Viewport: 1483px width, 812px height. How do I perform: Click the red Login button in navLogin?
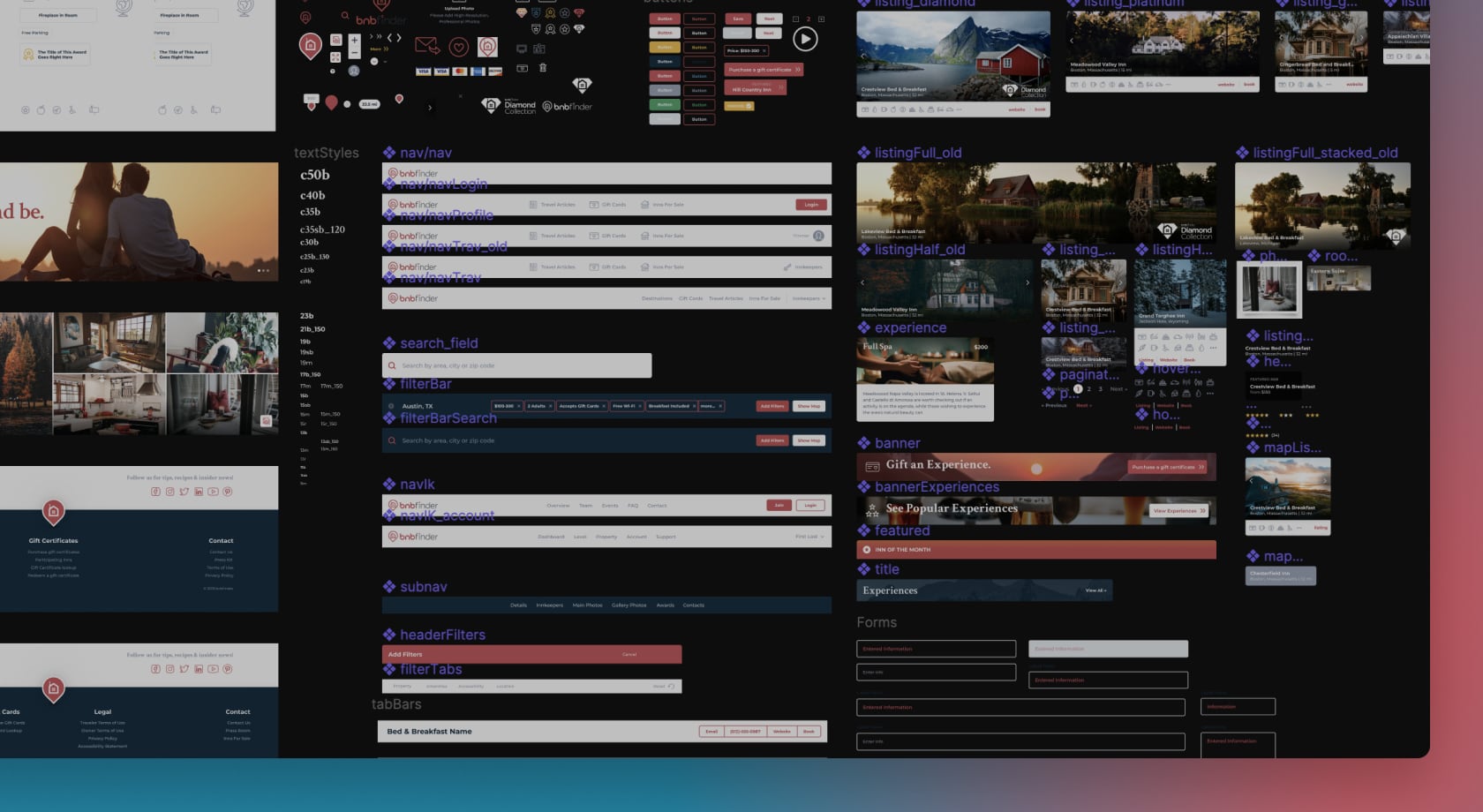[810, 205]
